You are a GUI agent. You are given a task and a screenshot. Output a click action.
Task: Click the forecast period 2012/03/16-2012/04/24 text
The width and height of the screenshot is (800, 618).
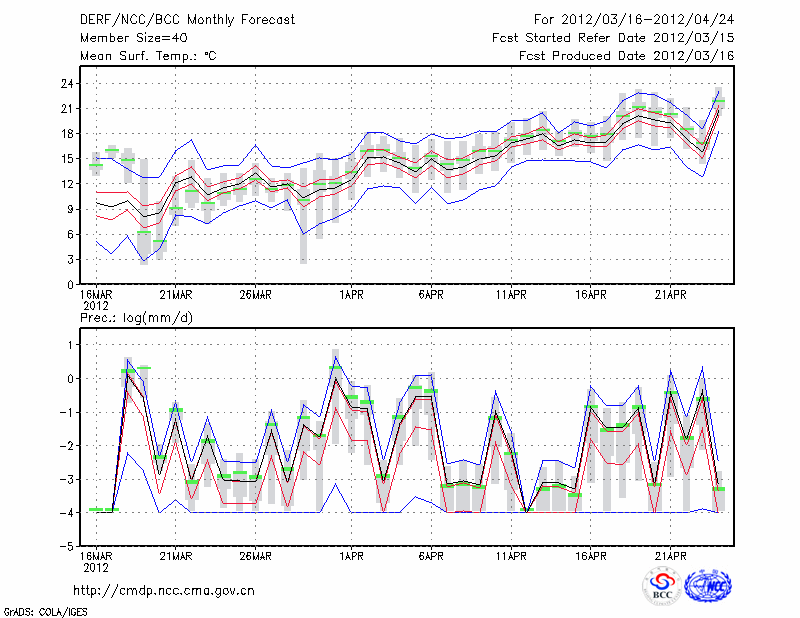tap(634, 20)
